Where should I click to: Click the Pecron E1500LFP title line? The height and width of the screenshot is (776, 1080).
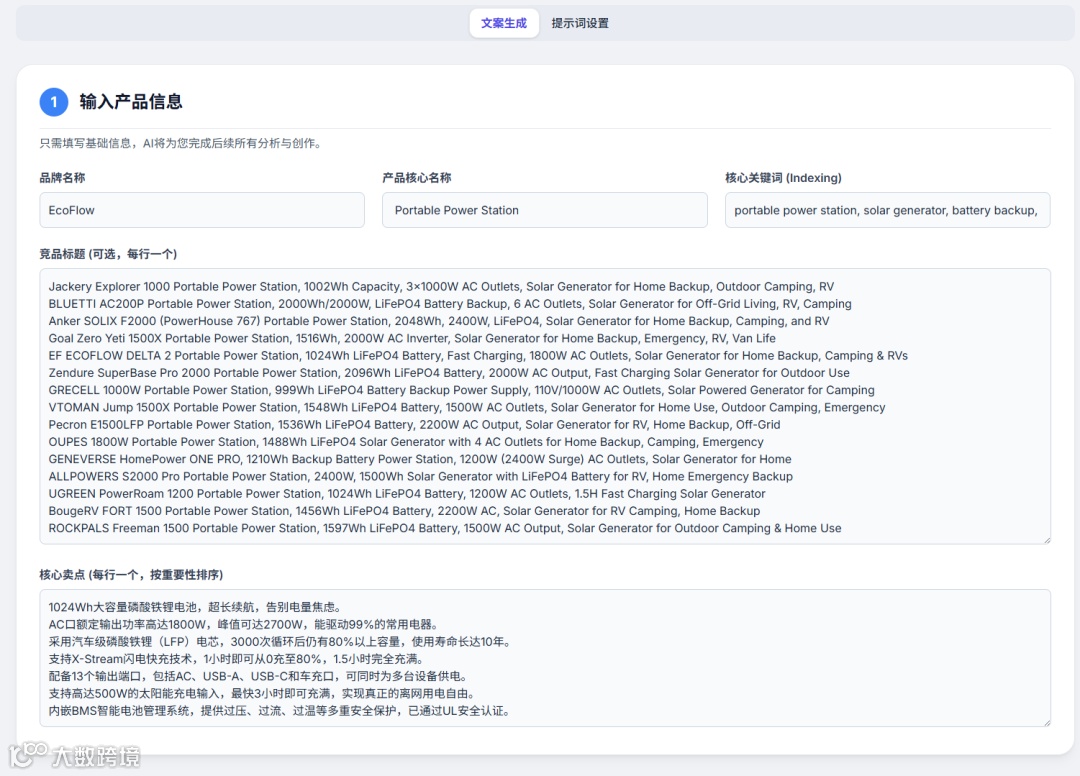click(414, 424)
